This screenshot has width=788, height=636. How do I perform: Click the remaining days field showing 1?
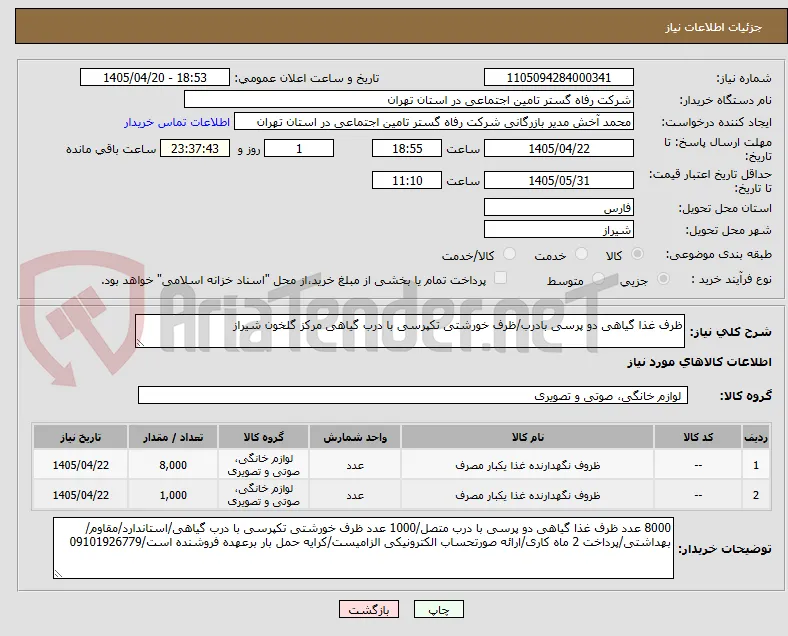click(x=299, y=148)
